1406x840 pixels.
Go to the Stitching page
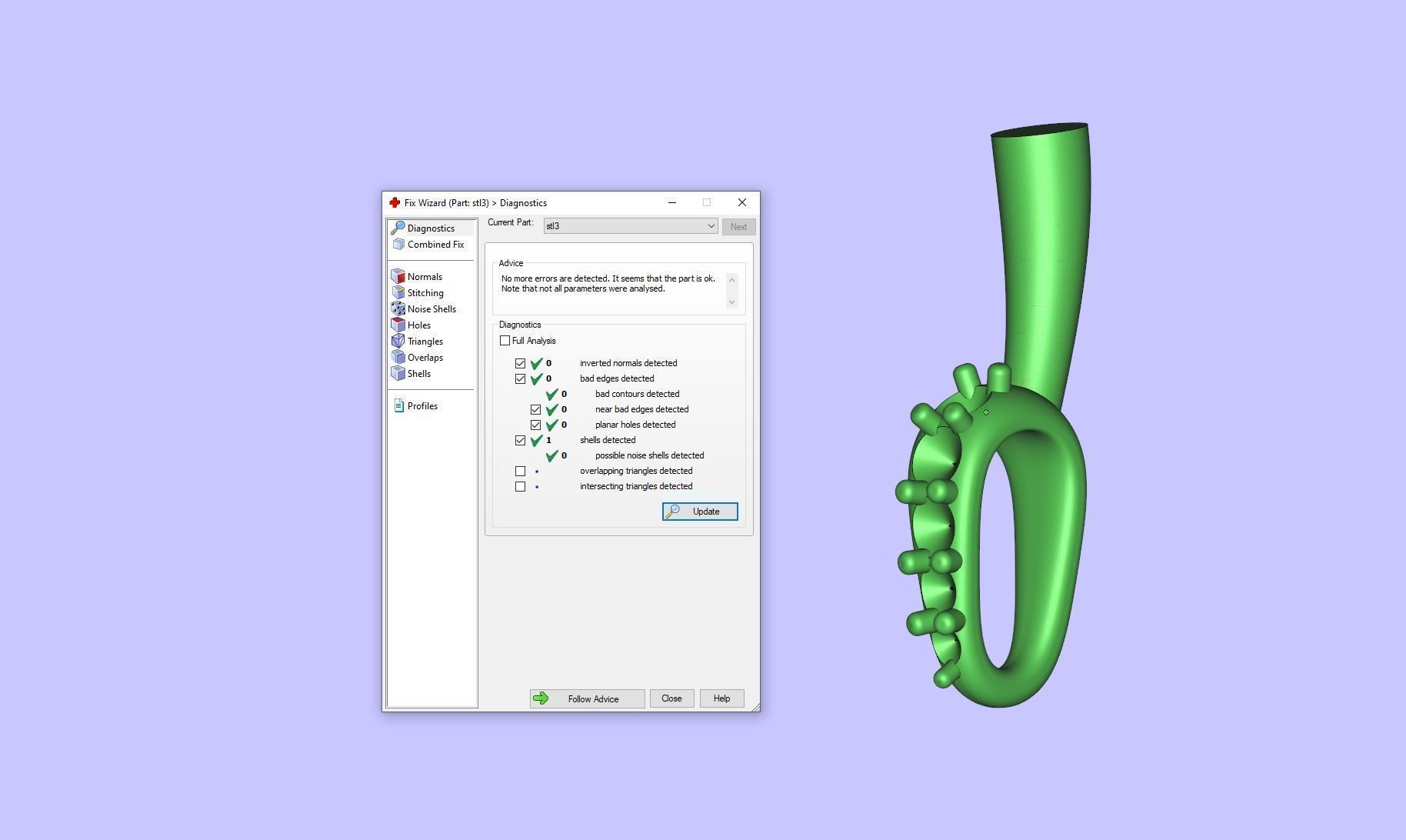tap(425, 293)
